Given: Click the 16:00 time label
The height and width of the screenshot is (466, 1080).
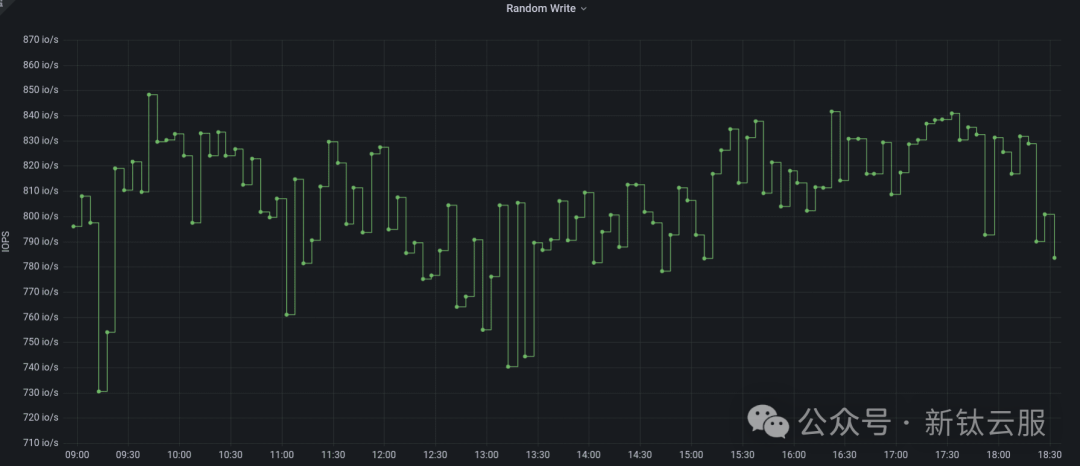Looking at the screenshot, I should [x=793, y=455].
